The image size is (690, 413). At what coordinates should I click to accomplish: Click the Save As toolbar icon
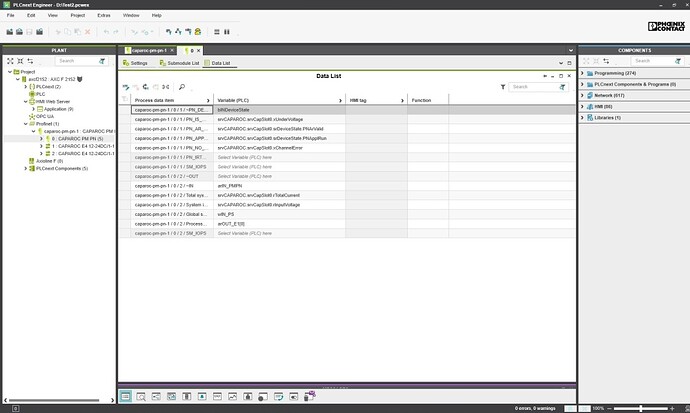point(40,32)
